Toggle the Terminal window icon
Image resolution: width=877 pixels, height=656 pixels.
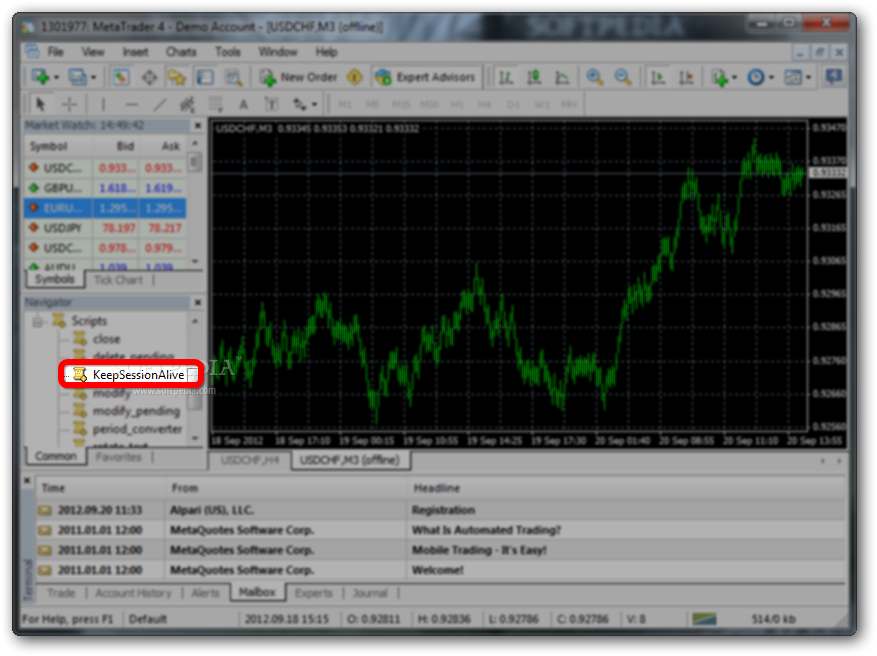click(x=205, y=77)
